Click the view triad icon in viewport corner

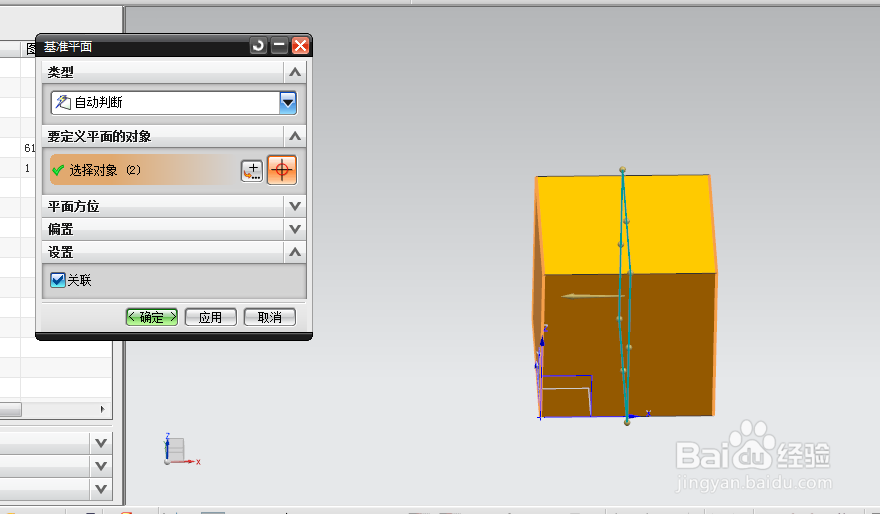181,450
